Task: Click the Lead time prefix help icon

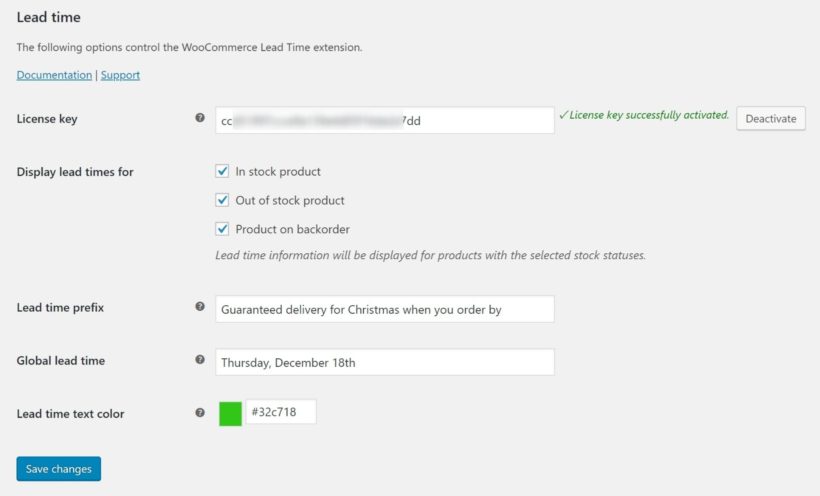Action: [200, 307]
